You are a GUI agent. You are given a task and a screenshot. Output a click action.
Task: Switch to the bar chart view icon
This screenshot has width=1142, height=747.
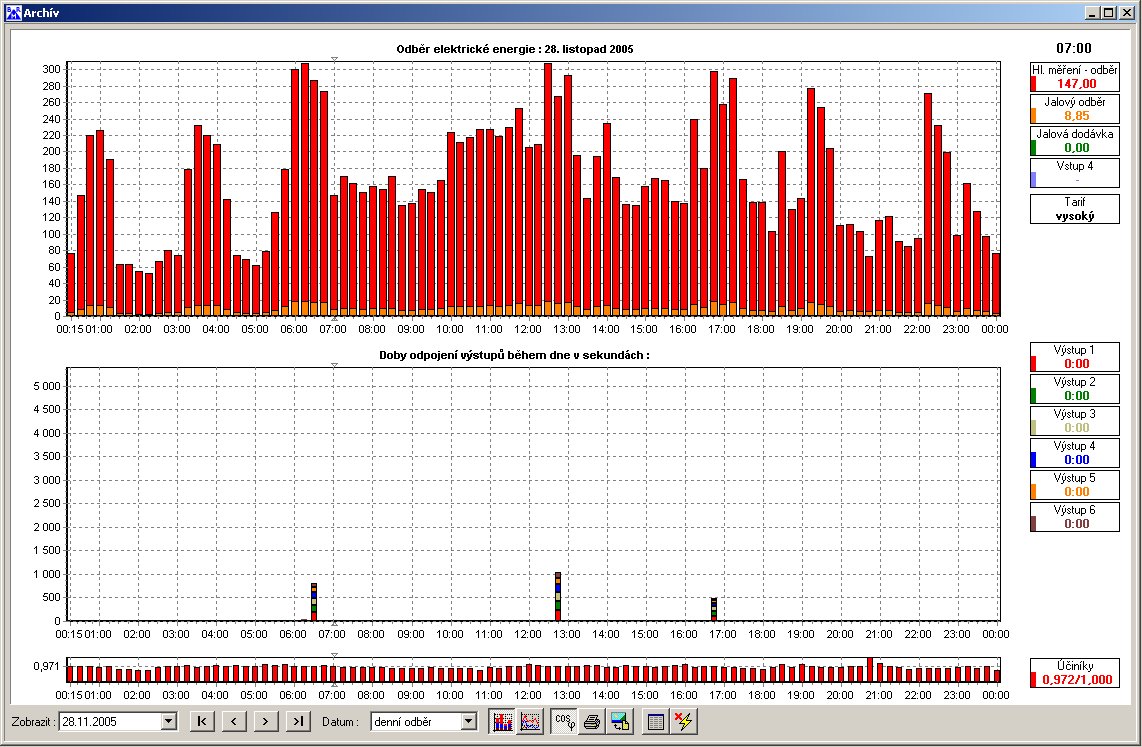[502, 722]
